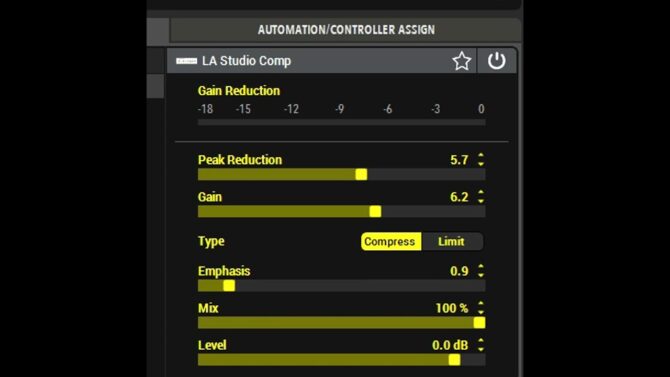Image resolution: width=670 pixels, height=377 pixels.
Task: Click the Gain Reduction meter bar
Action: (341, 123)
